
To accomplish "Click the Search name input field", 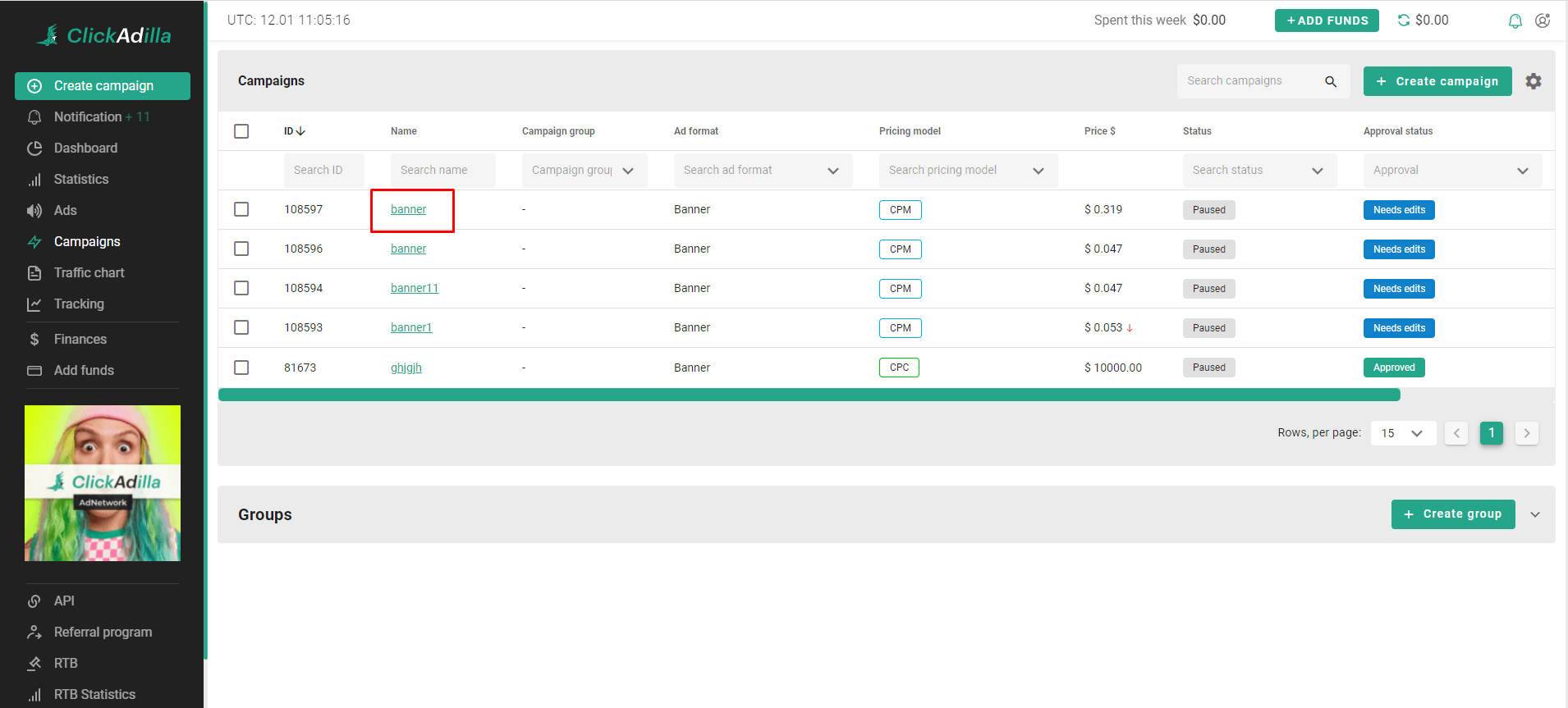I will (x=442, y=171).
